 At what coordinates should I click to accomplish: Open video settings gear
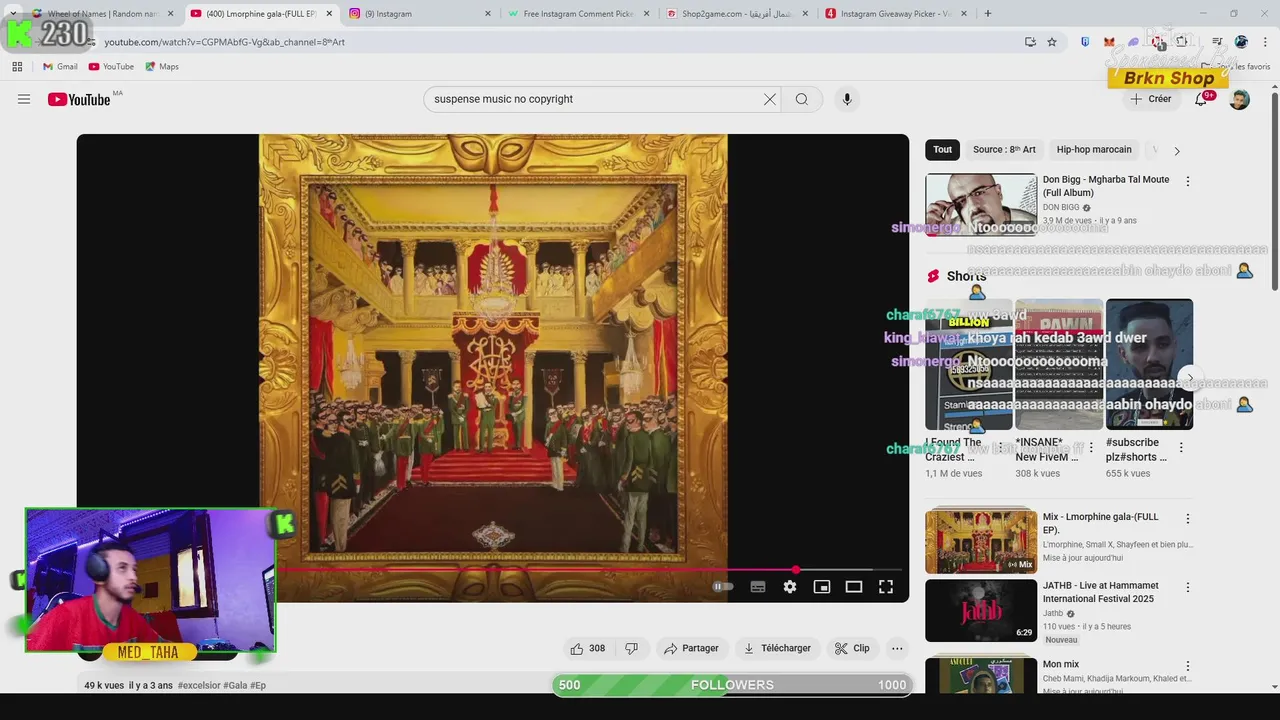pyautogui.click(x=790, y=587)
